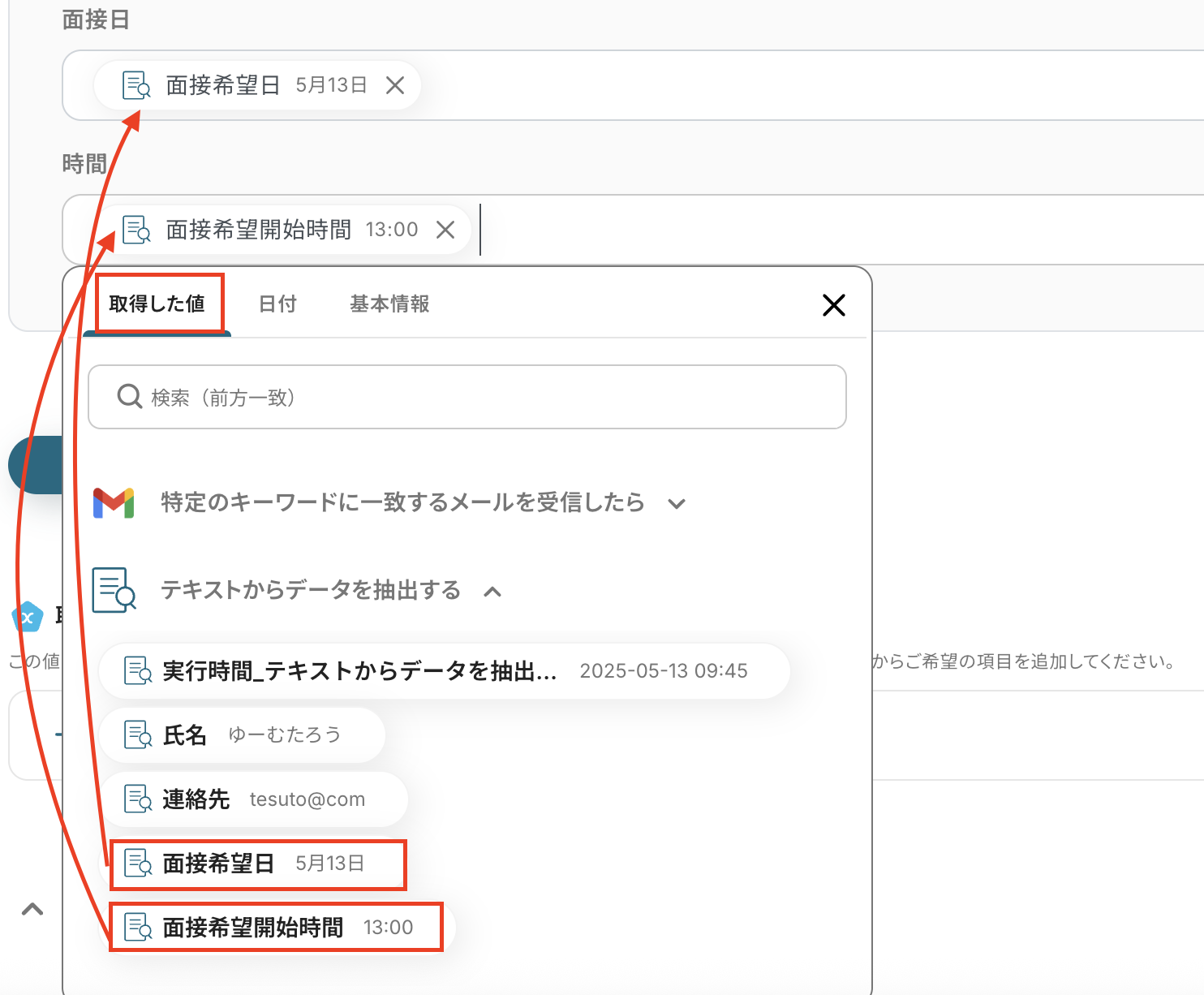
Task: Choose 面接希望開始時間 13:00 from the list
Action: [x=276, y=927]
